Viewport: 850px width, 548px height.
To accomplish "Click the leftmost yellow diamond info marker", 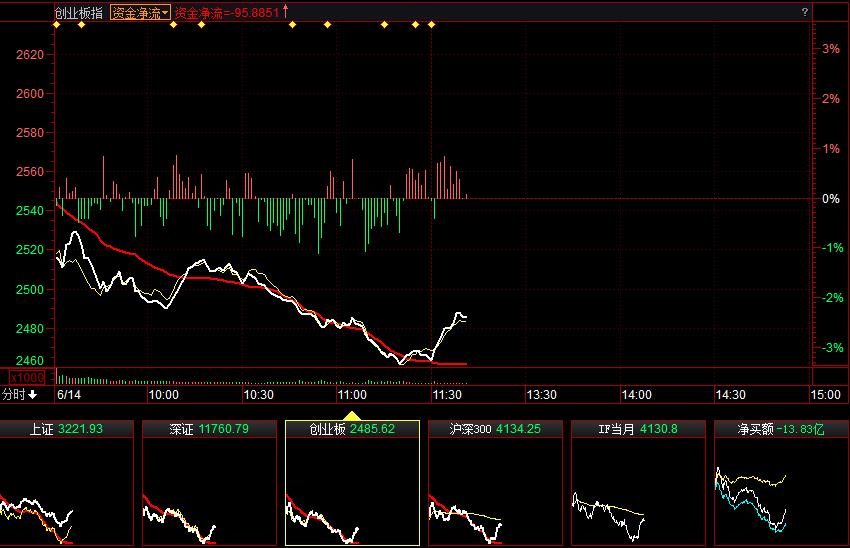I will click(56, 24).
